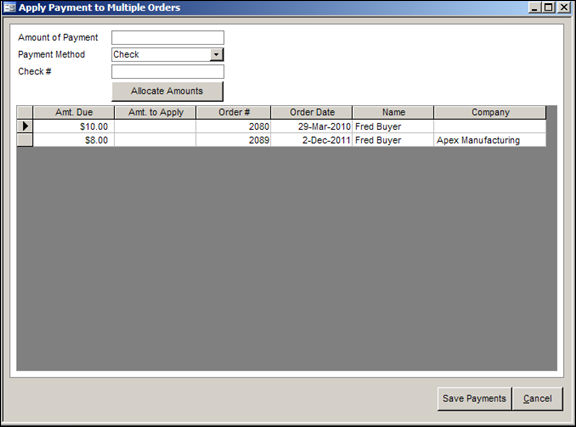Click the select-all corner of the grid
Screen dimensions: 576x427
click(25, 112)
